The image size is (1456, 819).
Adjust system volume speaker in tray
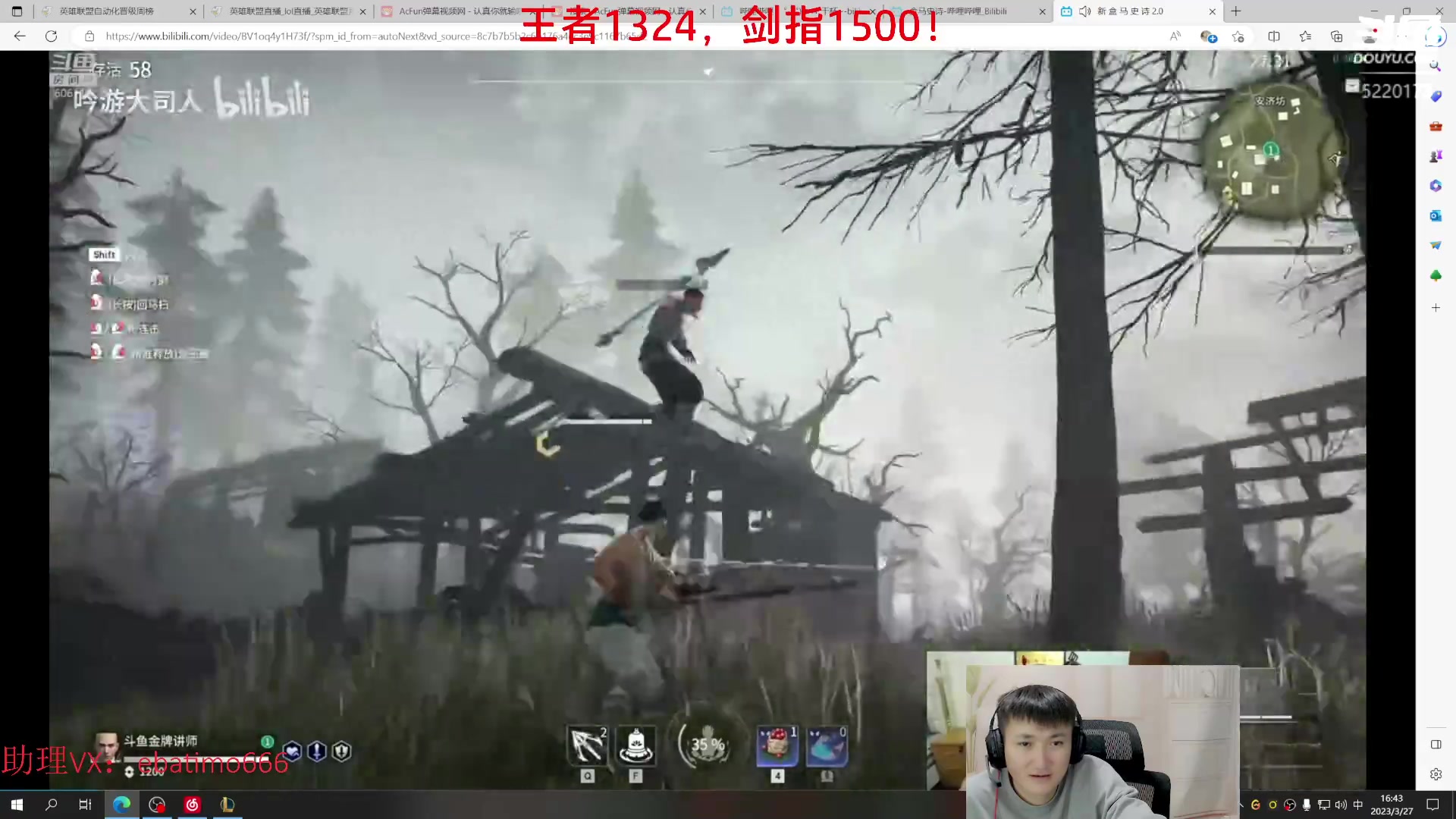[x=1341, y=805]
